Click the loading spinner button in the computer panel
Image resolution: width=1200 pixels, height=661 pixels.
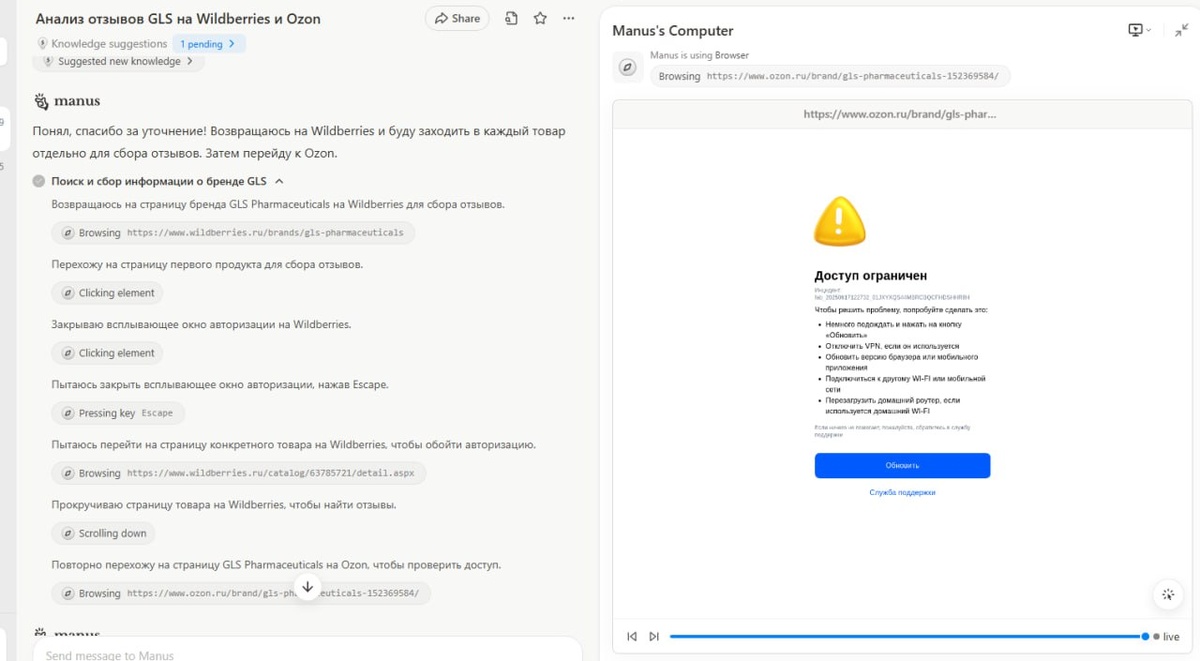click(1168, 595)
